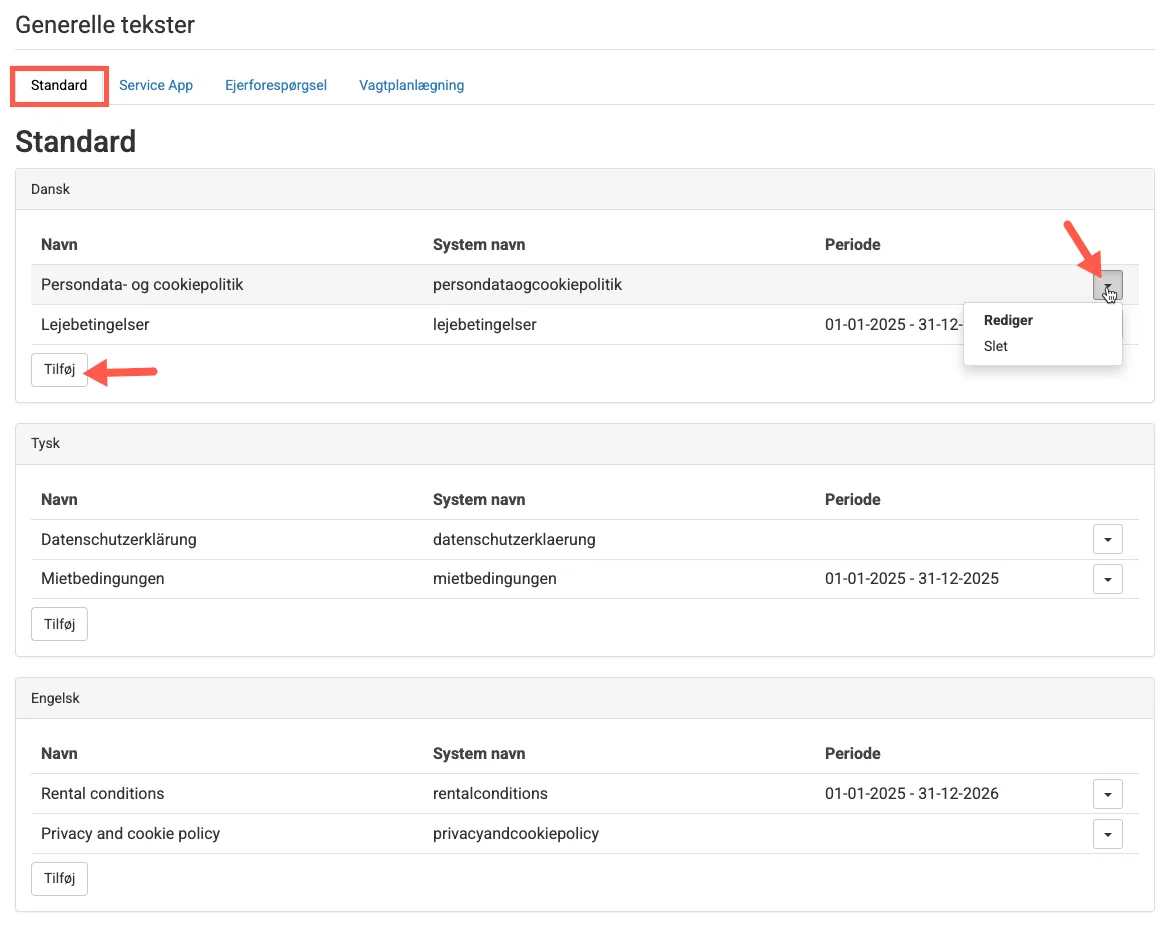The width and height of the screenshot is (1169, 929).
Task: Click Slet in the open dropdown menu
Action: (996, 346)
